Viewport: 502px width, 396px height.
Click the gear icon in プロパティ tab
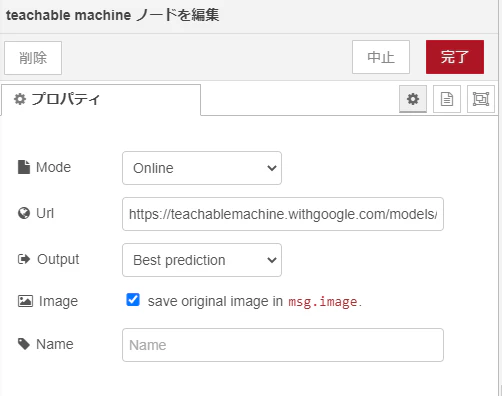pyautogui.click(x=20, y=99)
